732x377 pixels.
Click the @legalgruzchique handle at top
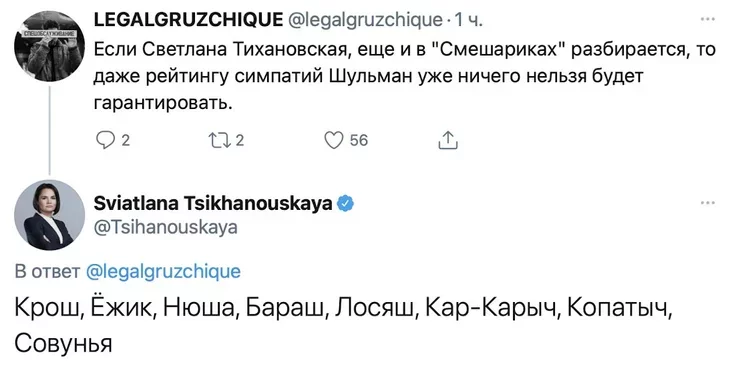pos(367,21)
